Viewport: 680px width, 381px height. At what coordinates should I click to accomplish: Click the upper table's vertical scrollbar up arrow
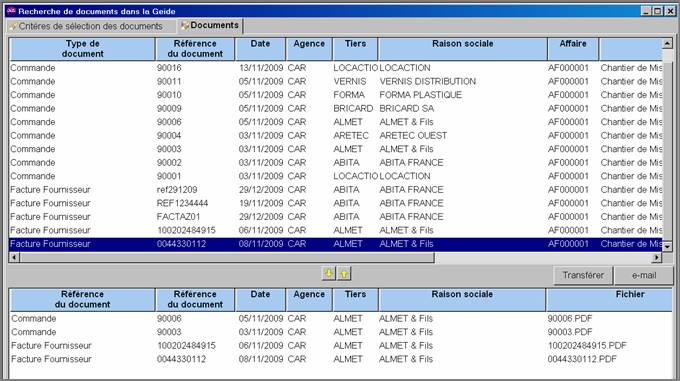[667, 43]
